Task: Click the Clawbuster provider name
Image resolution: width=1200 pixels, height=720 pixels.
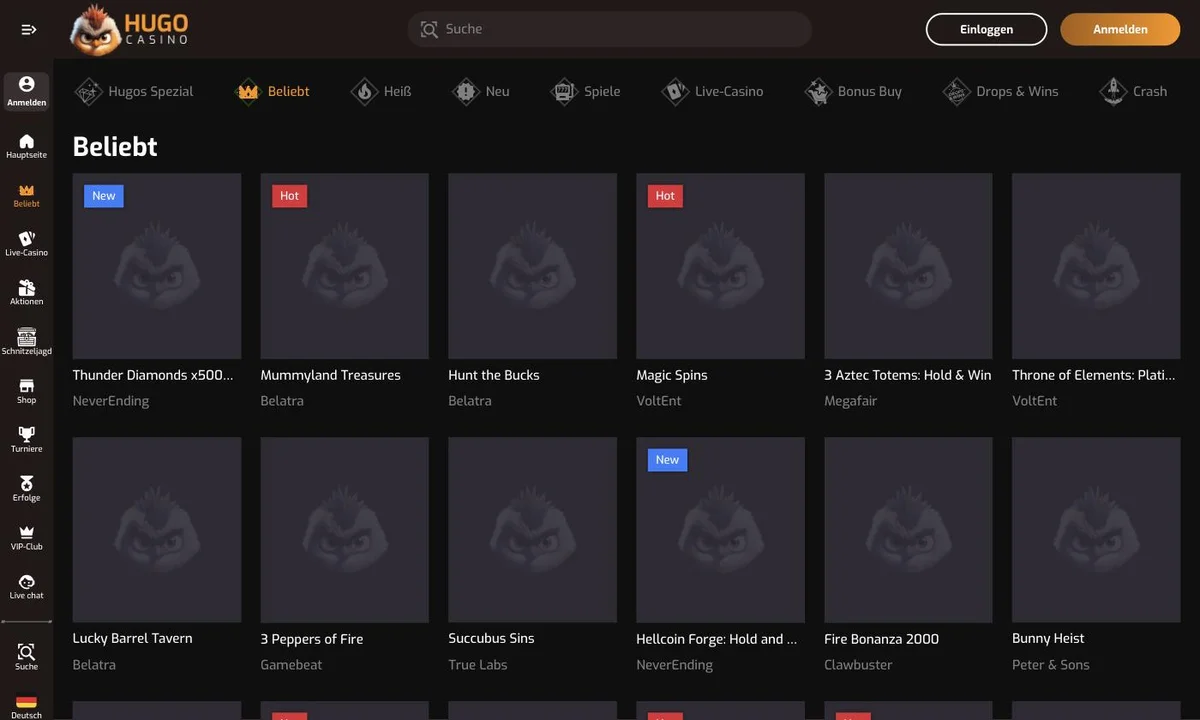Action: pos(858,665)
